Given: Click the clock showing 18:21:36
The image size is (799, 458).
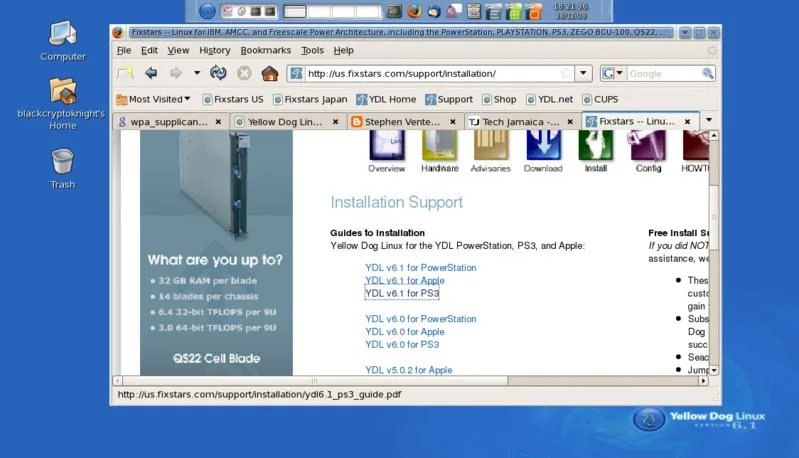Looking at the screenshot, I should 570,6.
